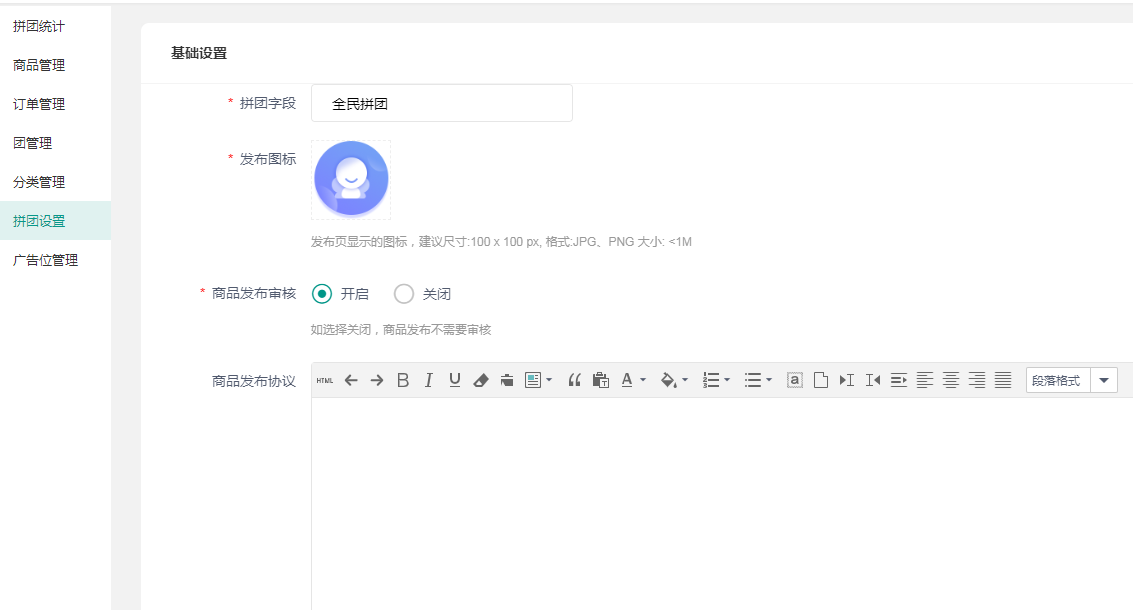Click the paste clipboard icon
The width and height of the screenshot is (1133, 610).
click(x=600, y=380)
